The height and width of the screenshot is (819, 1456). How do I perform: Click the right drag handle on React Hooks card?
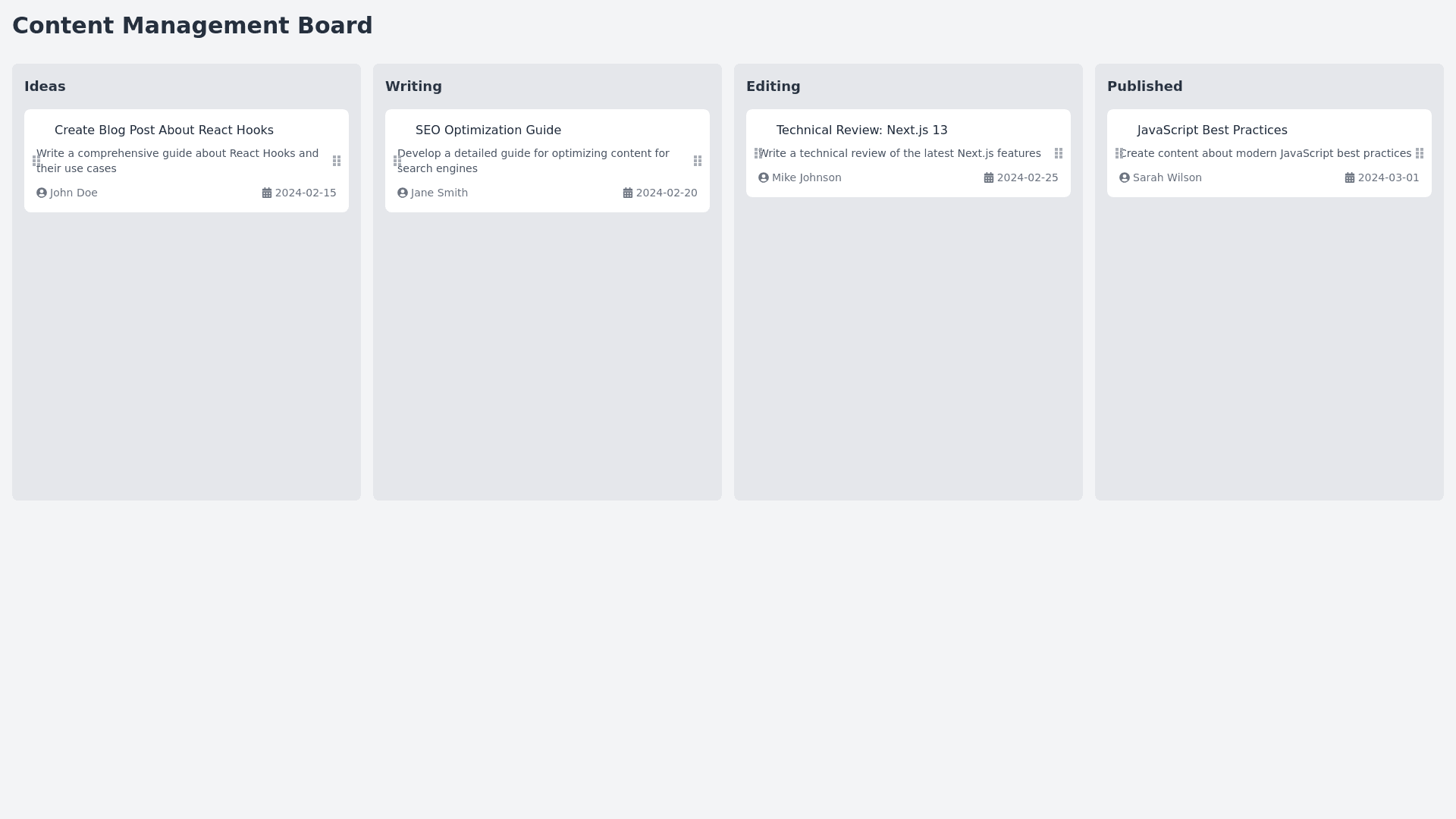(337, 161)
